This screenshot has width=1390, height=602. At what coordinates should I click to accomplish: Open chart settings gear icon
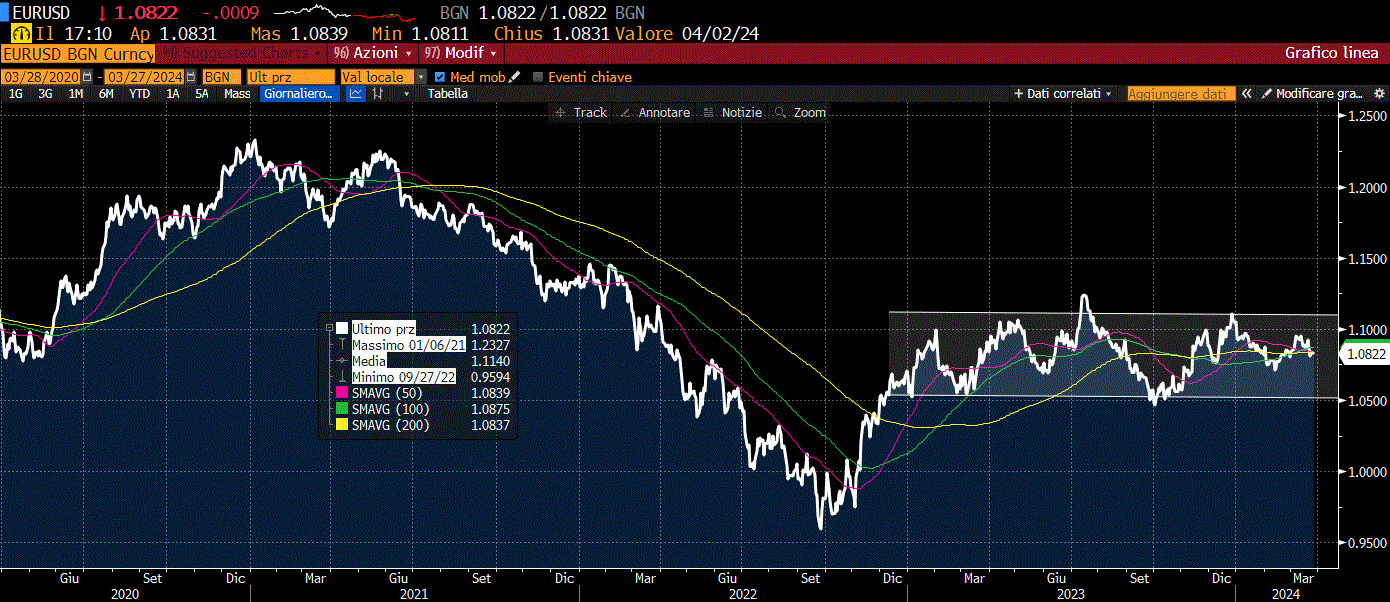point(1377,93)
